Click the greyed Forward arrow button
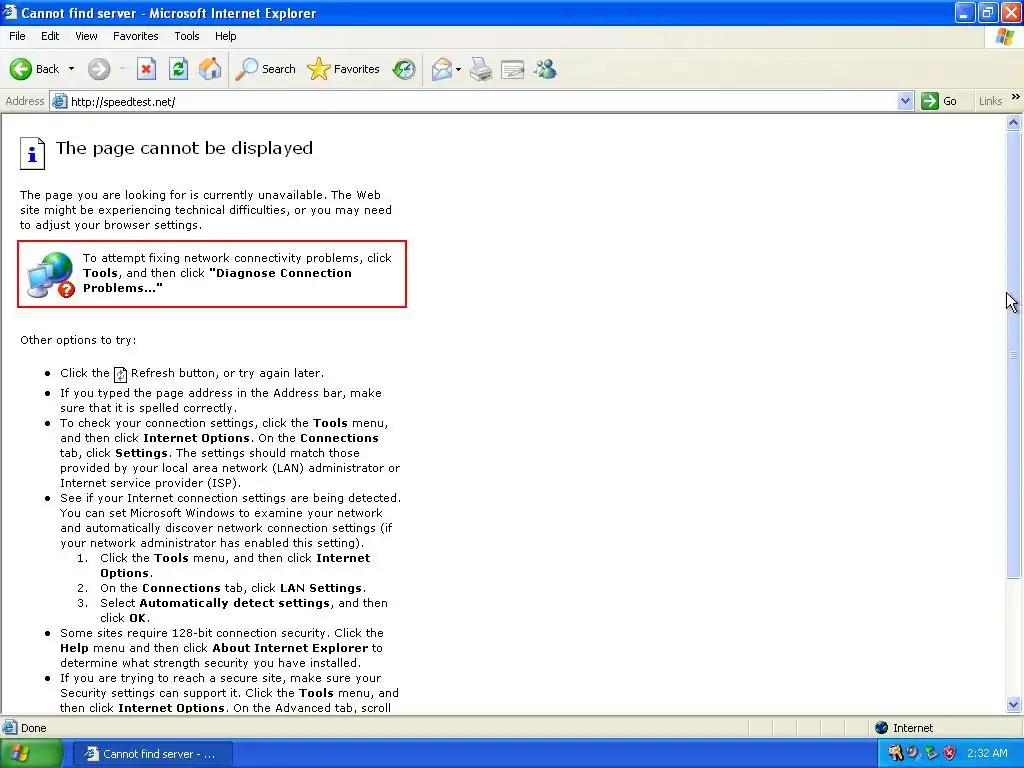The image size is (1024, 768). [x=99, y=69]
